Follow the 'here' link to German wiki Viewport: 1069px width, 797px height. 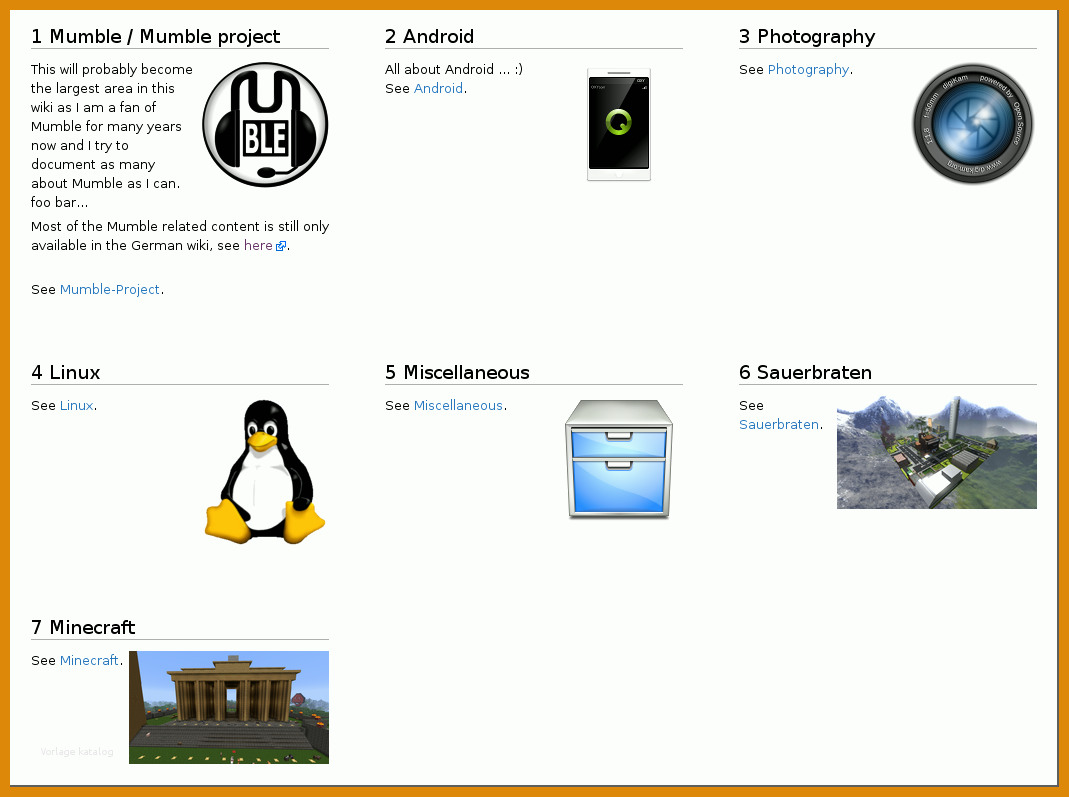point(258,245)
